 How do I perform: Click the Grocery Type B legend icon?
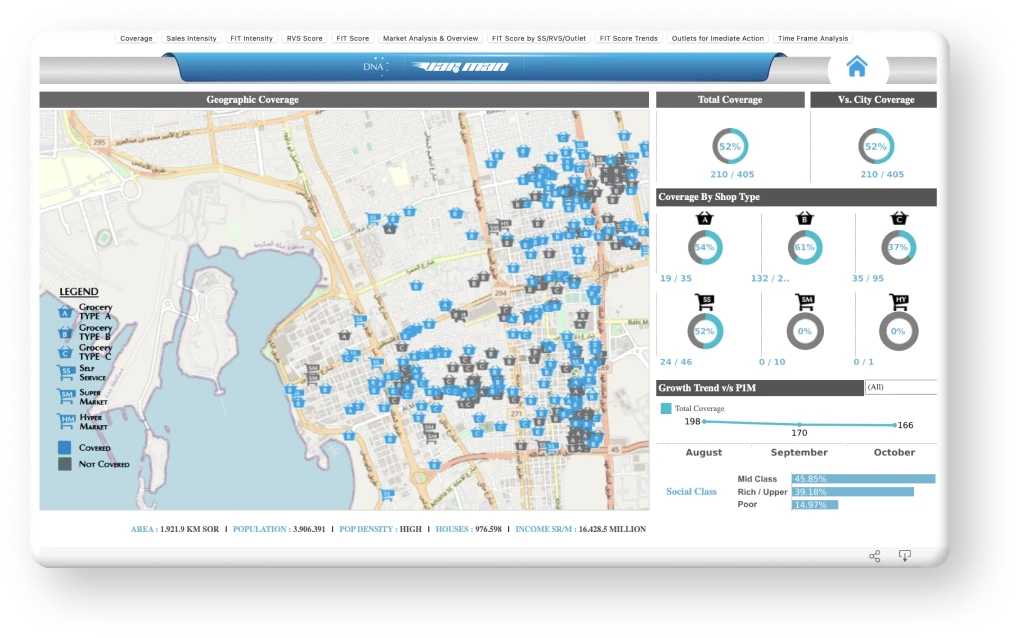[65, 333]
